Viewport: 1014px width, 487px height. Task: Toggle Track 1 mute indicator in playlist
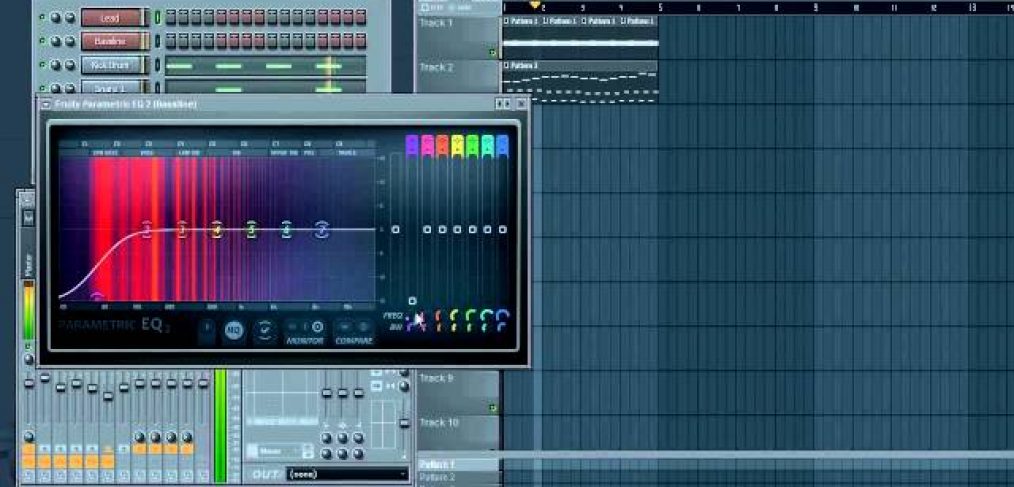493,52
